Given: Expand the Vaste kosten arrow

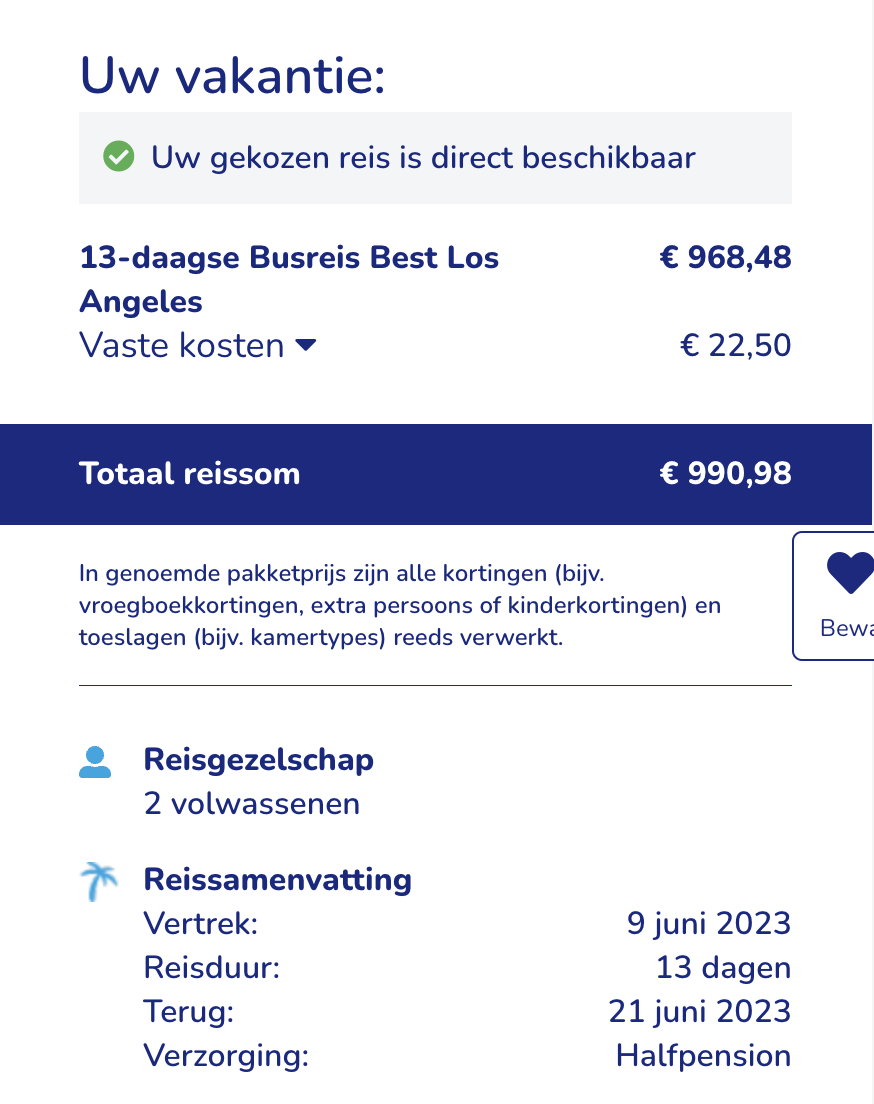Looking at the screenshot, I should (x=306, y=345).
